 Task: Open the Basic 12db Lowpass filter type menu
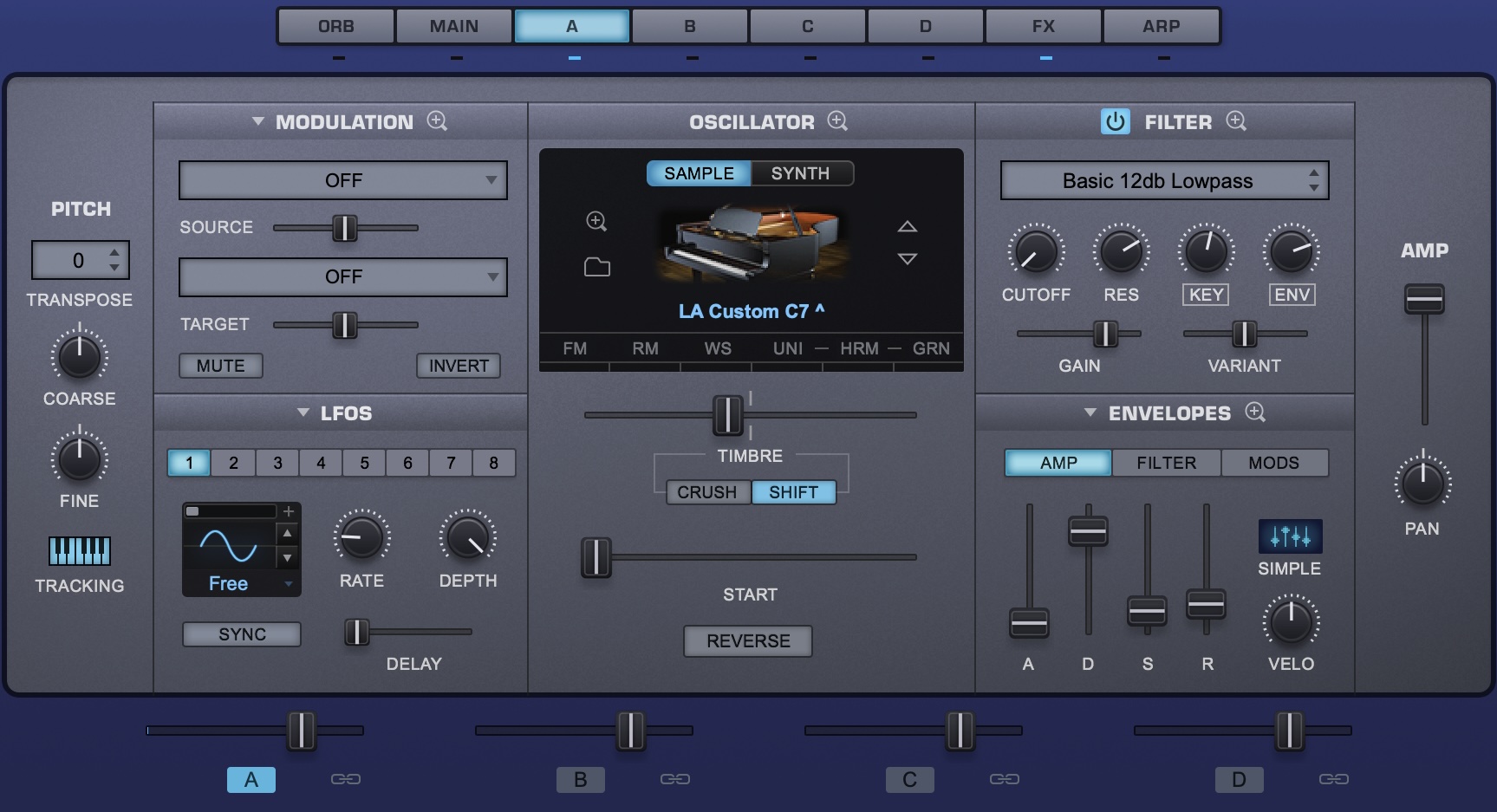(1164, 180)
